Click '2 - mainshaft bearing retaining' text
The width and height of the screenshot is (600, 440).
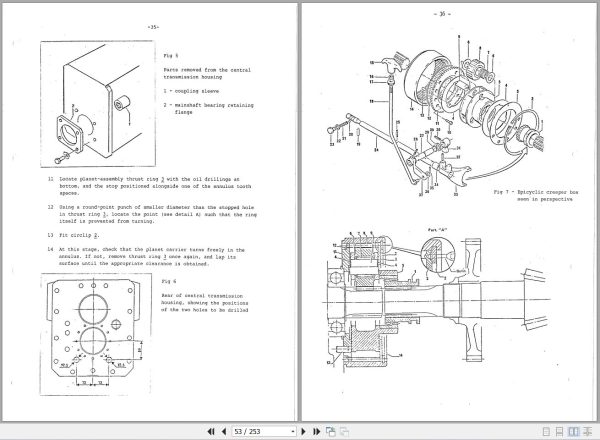[x=209, y=105]
